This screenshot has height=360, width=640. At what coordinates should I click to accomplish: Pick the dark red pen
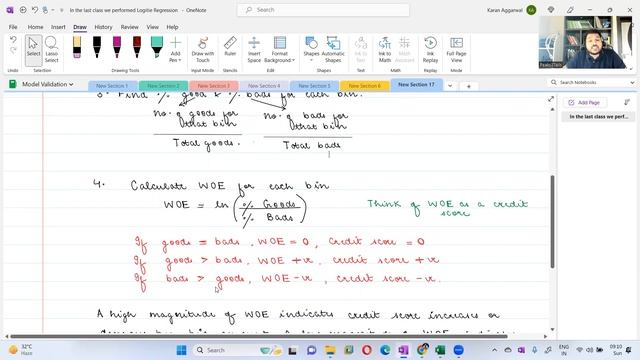(137, 47)
